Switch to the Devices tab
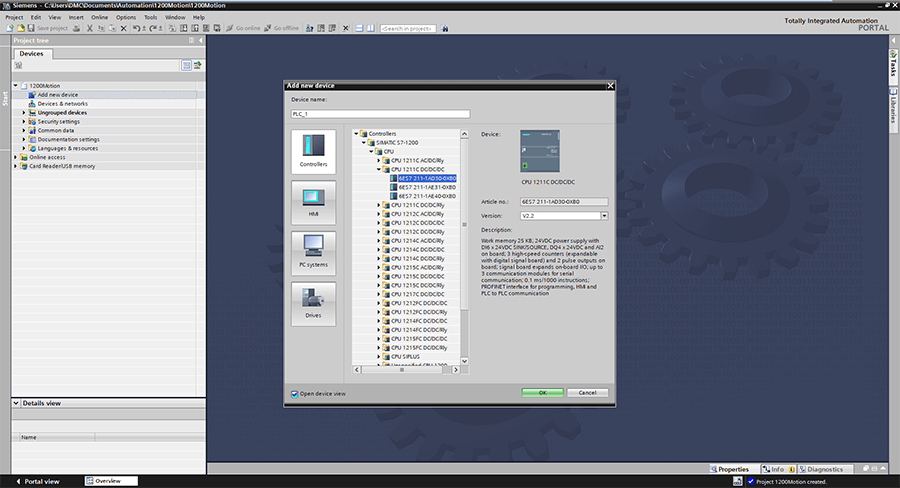This screenshot has height=488, width=900. (x=32, y=53)
